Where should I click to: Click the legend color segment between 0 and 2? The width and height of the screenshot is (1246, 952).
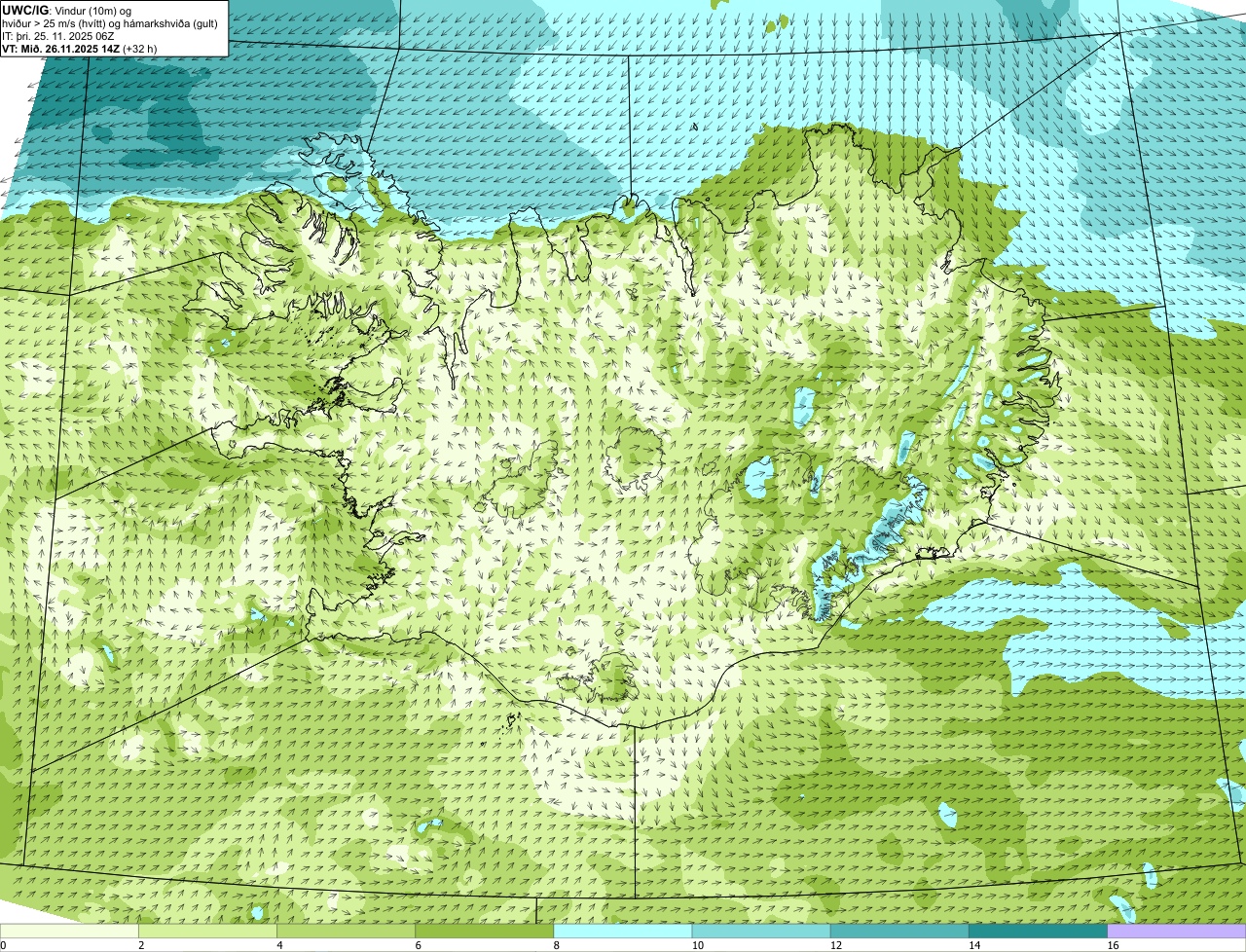tap(69, 931)
